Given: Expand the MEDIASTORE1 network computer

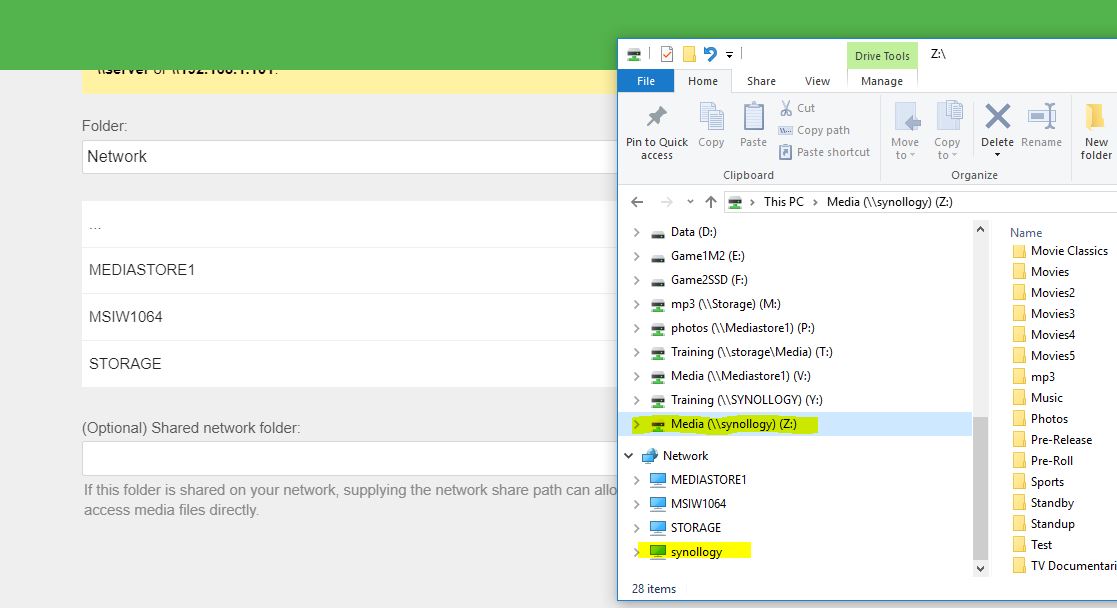Looking at the screenshot, I should tap(637, 480).
